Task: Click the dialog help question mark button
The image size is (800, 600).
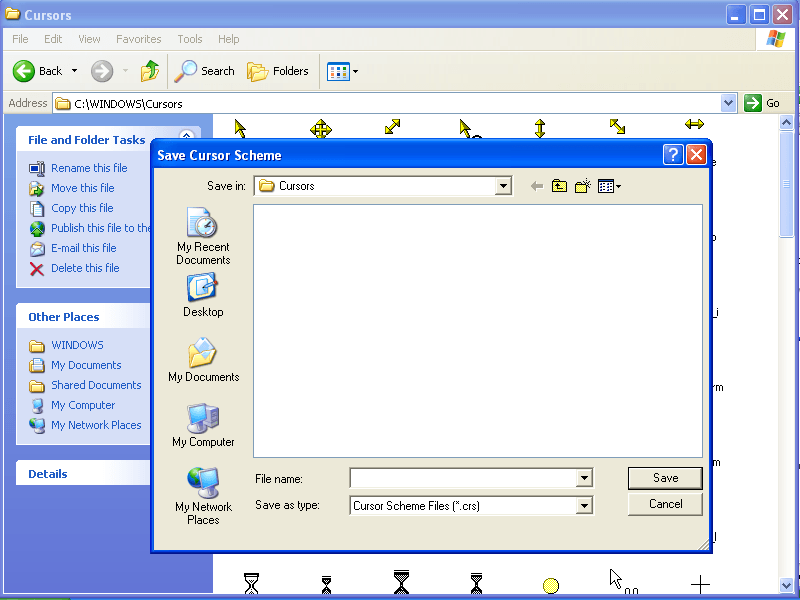Action: click(x=672, y=153)
